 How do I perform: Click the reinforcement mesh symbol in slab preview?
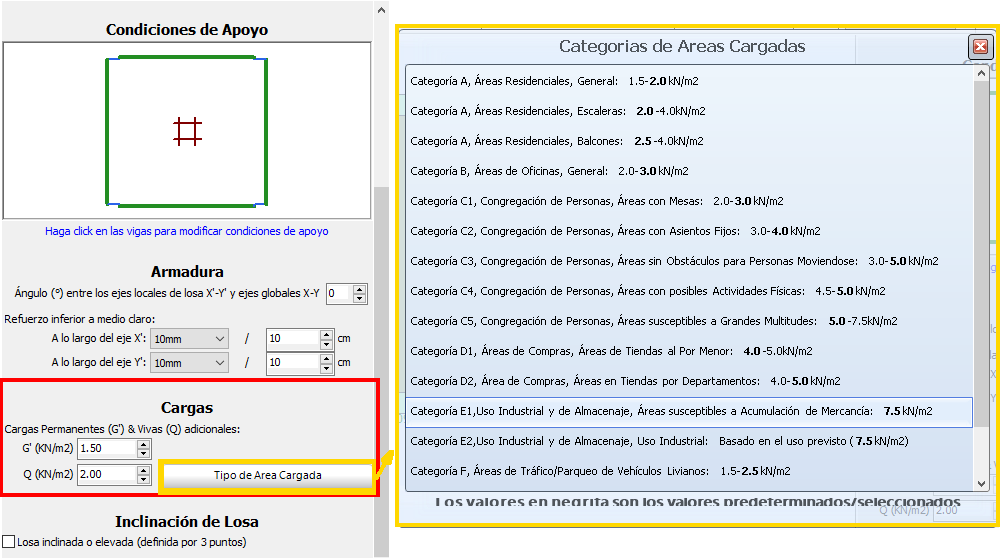187,131
